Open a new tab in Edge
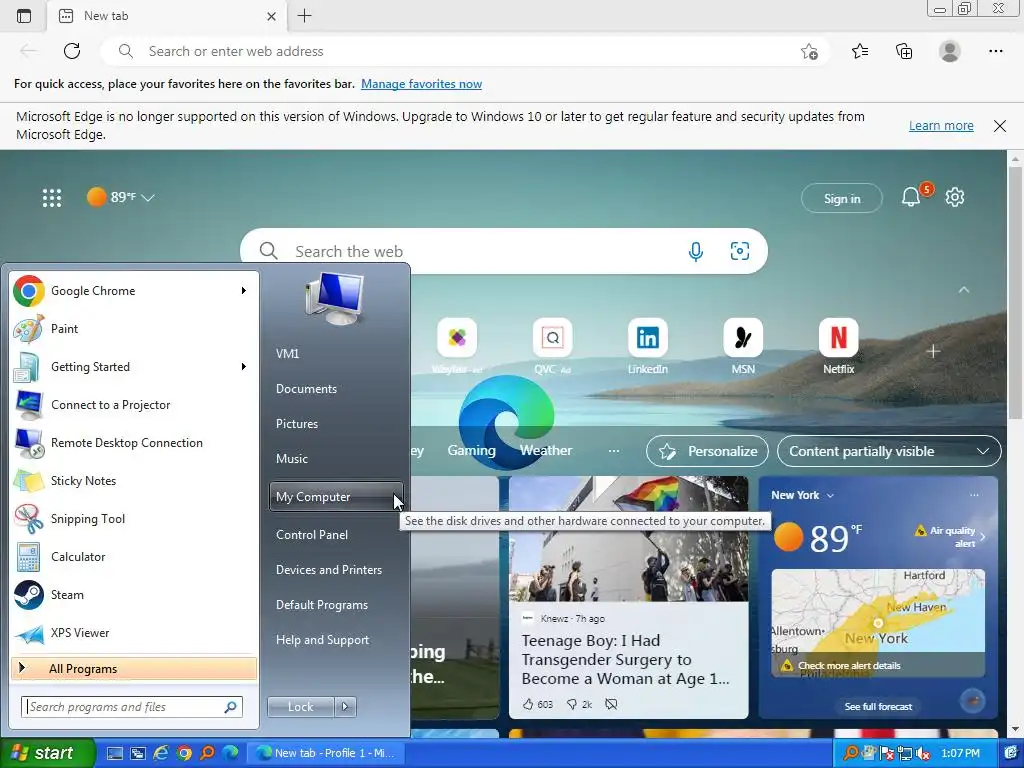The width and height of the screenshot is (1024, 768). point(304,16)
